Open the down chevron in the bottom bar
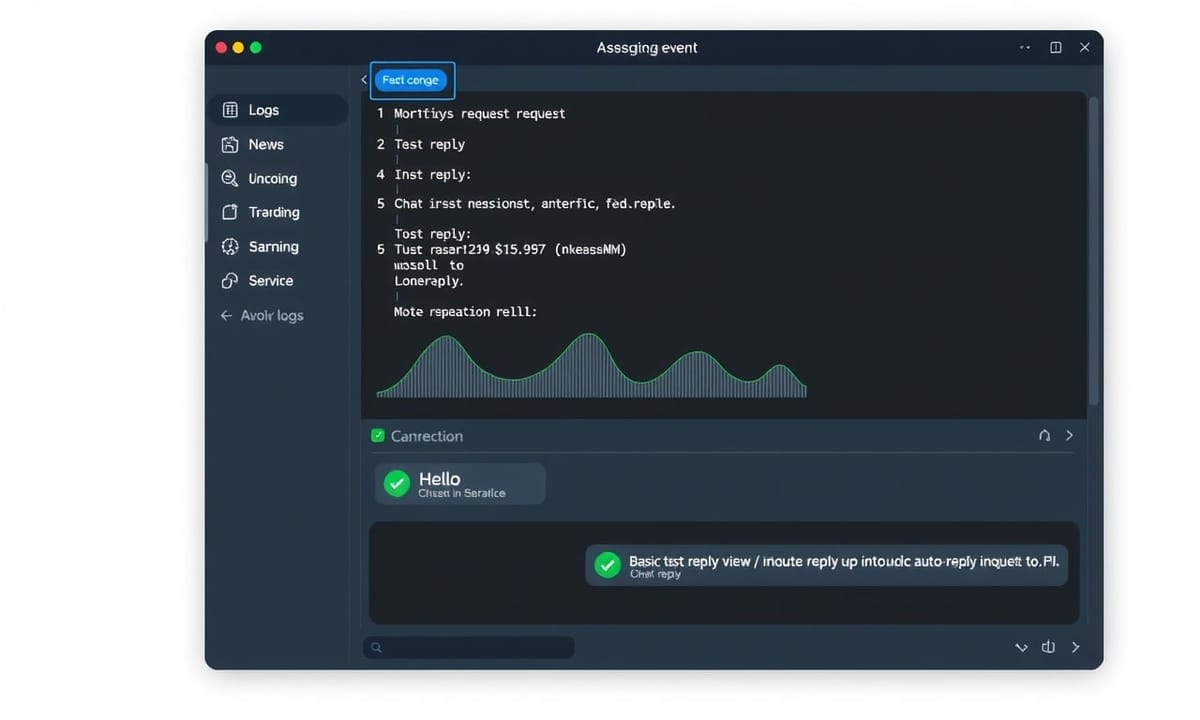 coord(1021,648)
